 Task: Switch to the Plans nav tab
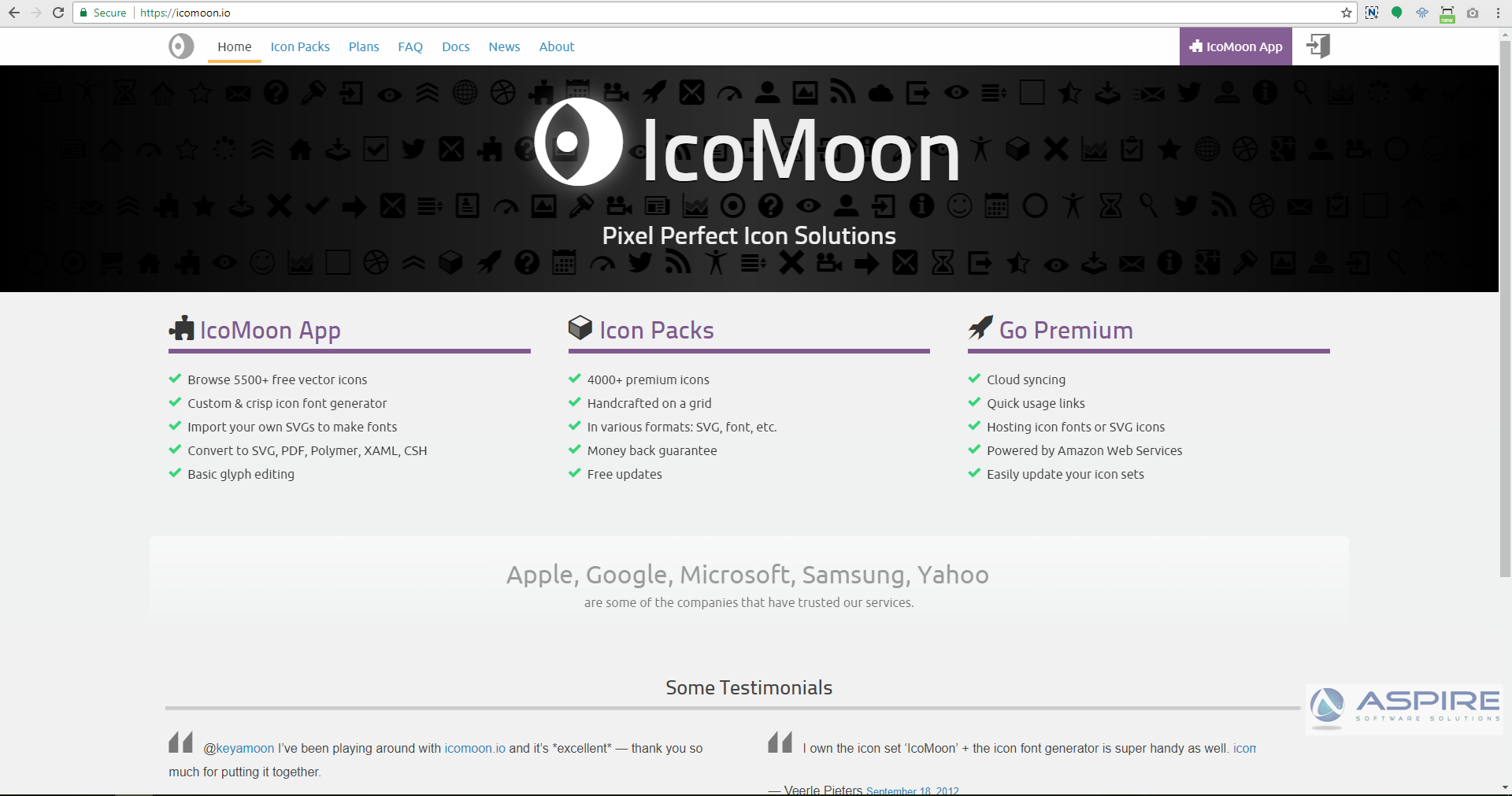364,46
